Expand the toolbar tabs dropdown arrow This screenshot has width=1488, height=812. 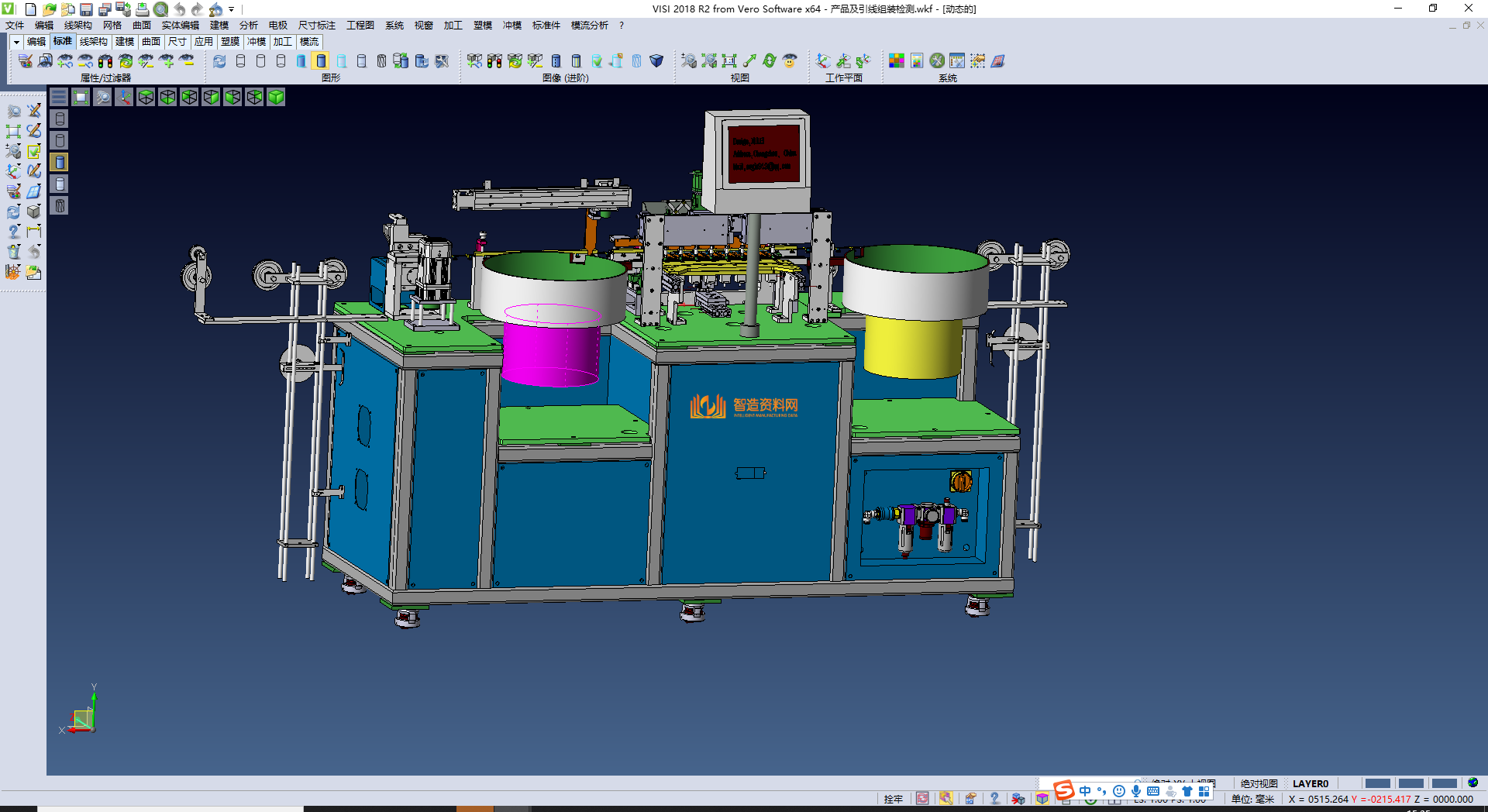click(16, 42)
